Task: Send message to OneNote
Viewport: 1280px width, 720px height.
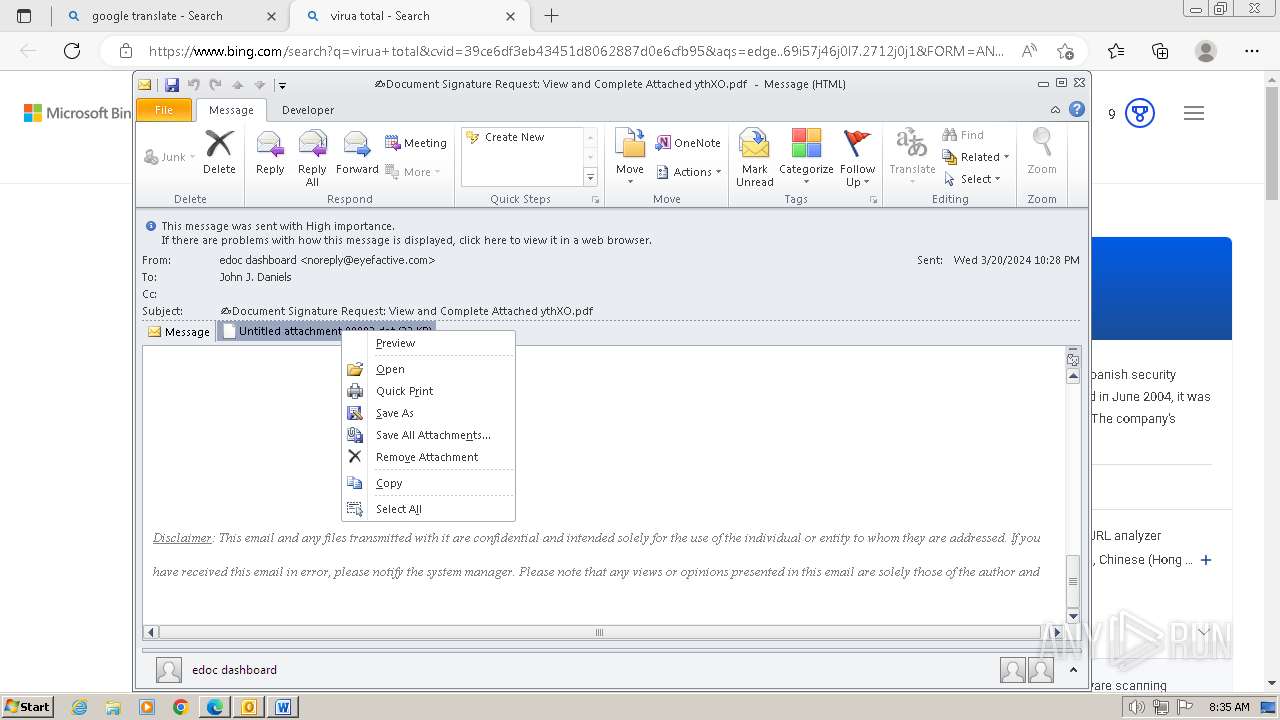Action: point(688,143)
